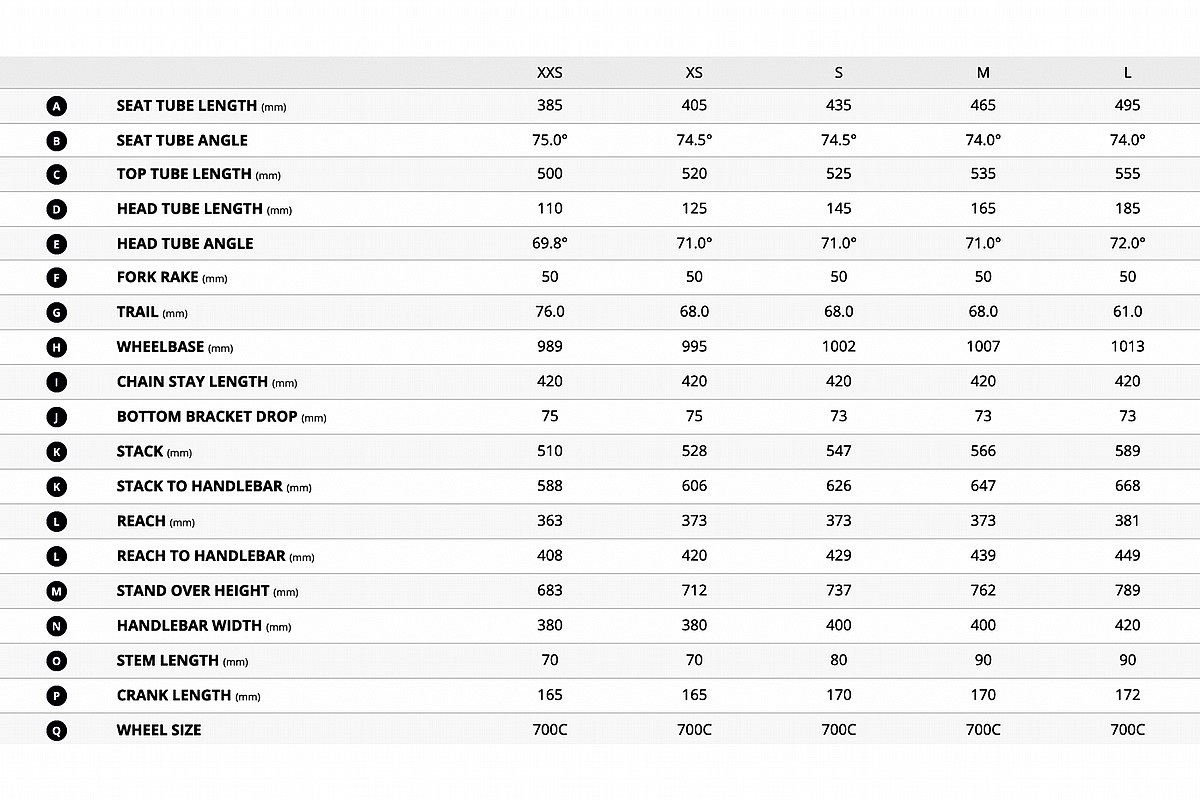Click the 789 stand over height value

click(x=1127, y=590)
